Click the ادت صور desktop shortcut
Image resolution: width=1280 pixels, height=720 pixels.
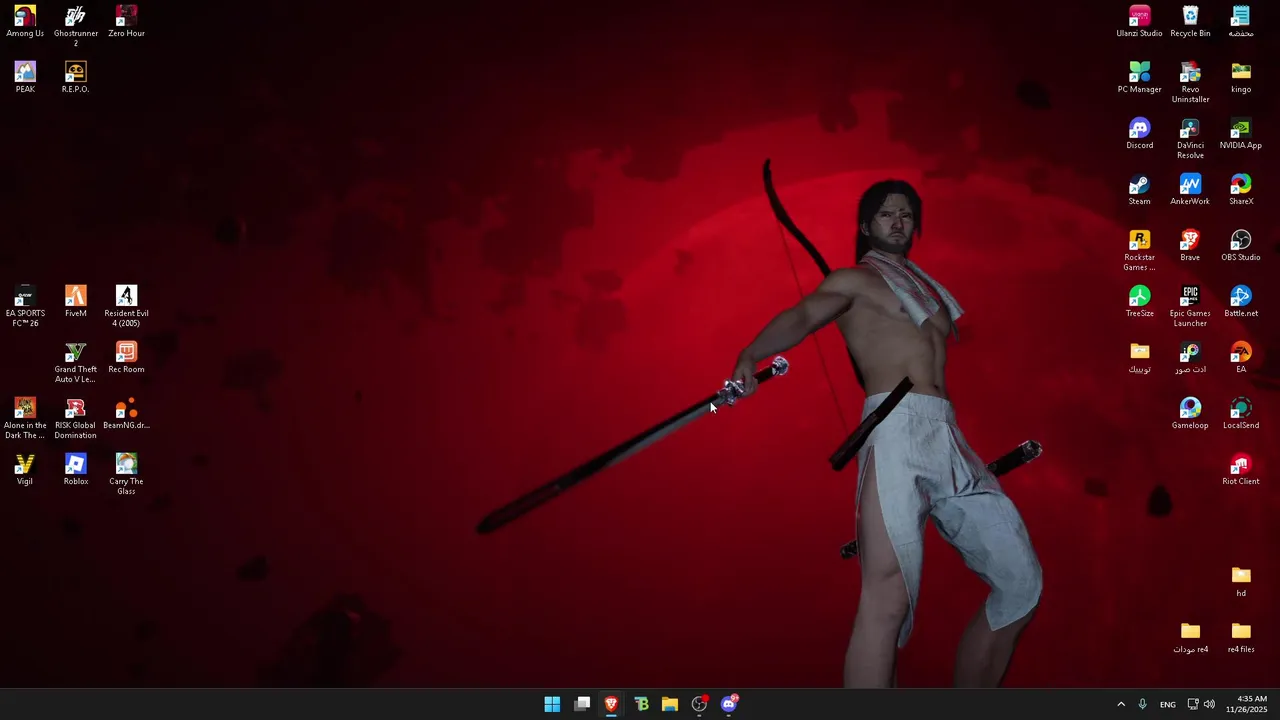1190,358
